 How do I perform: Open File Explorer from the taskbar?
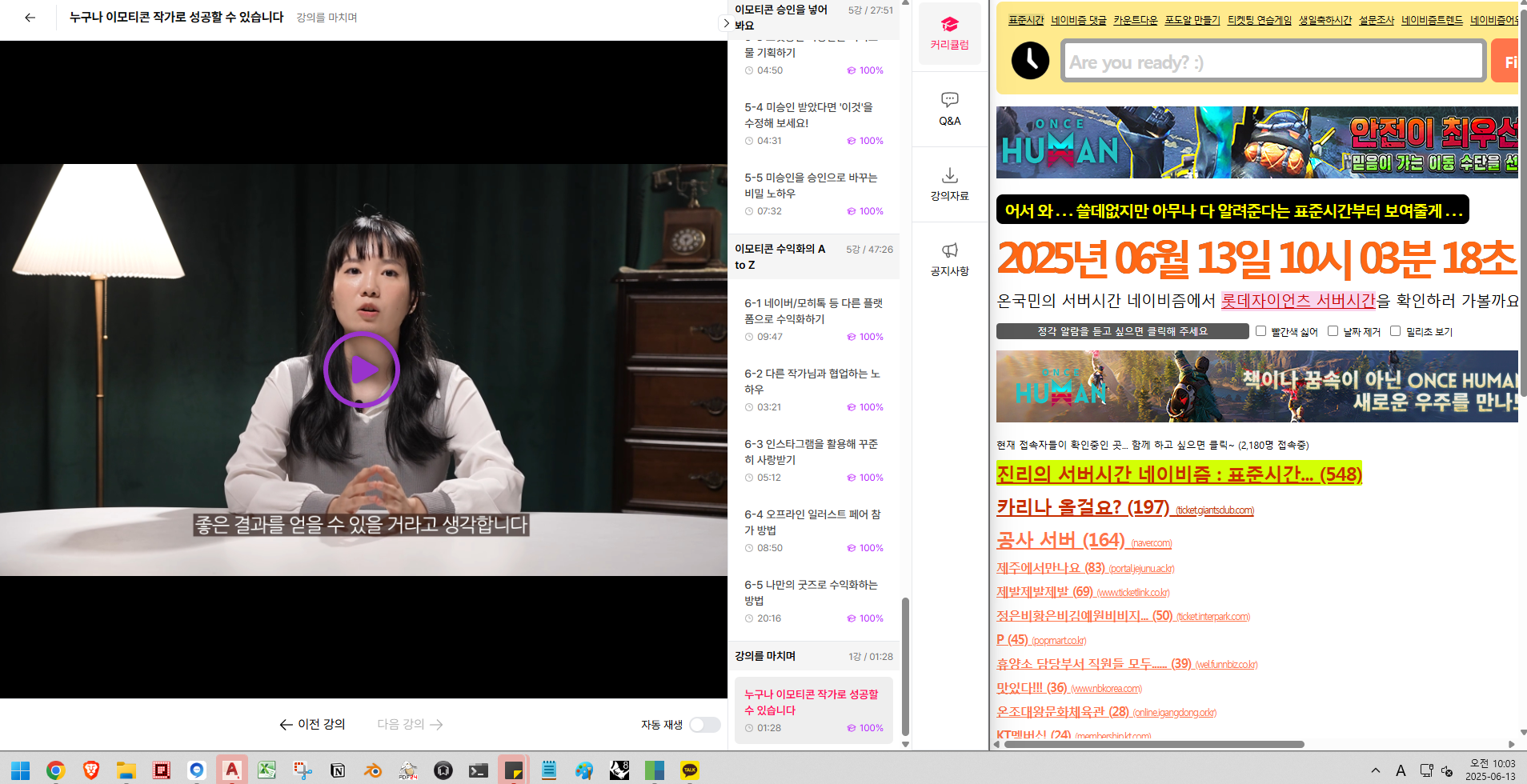click(126, 770)
